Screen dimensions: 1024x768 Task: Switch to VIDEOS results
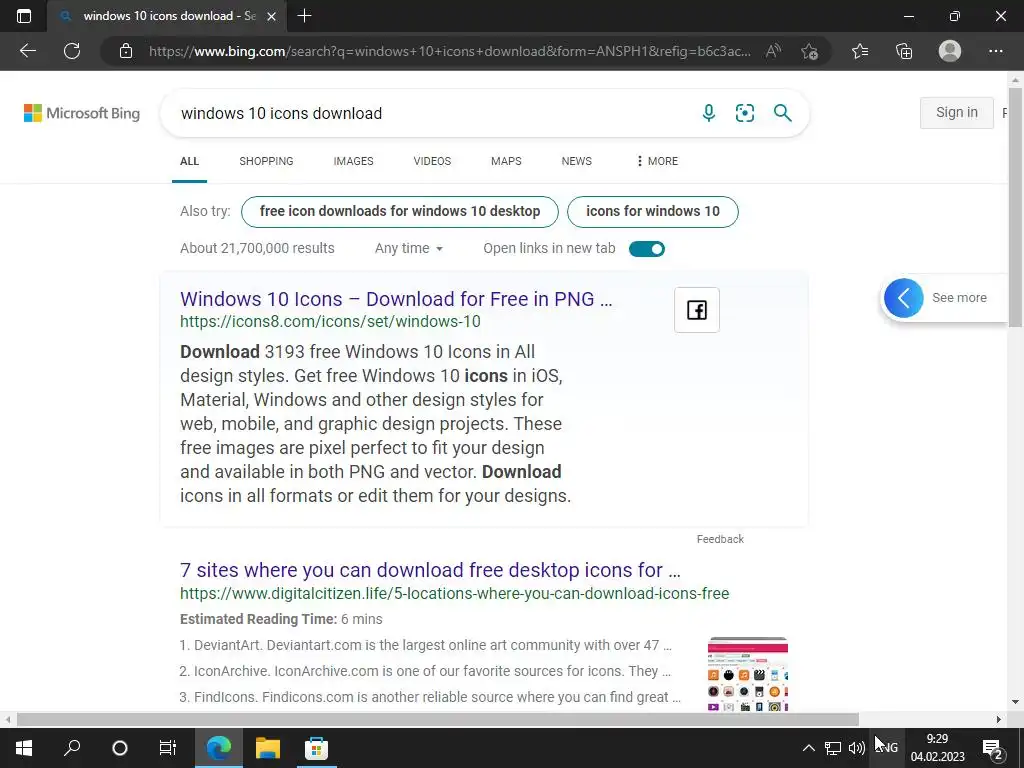pos(432,161)
